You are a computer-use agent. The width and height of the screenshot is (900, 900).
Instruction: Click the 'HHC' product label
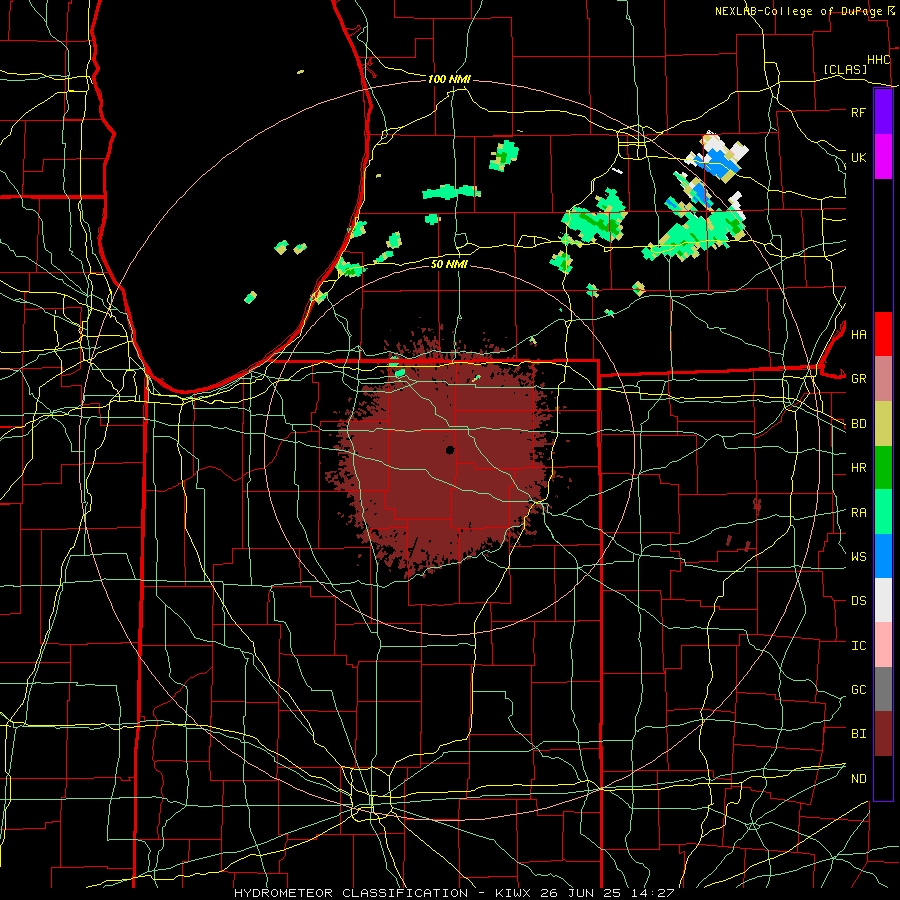coord(879,60)
